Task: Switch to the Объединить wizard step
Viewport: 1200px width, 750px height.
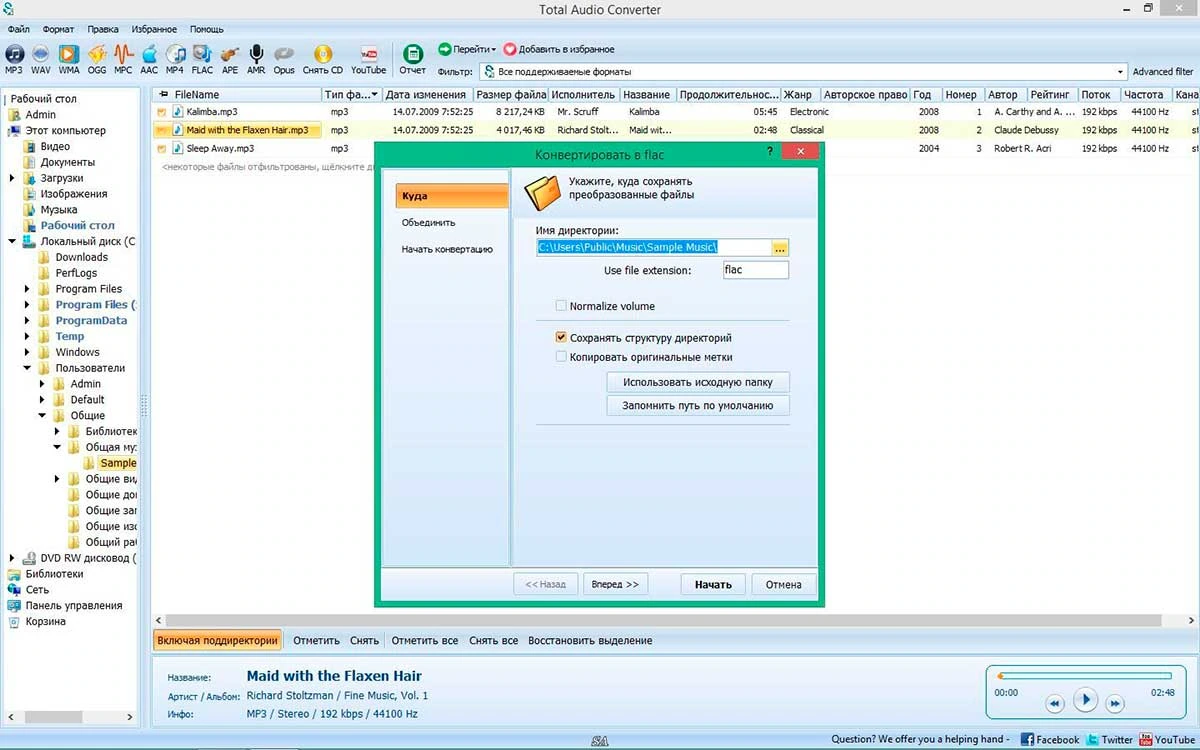Action: (x=429, y=223)
